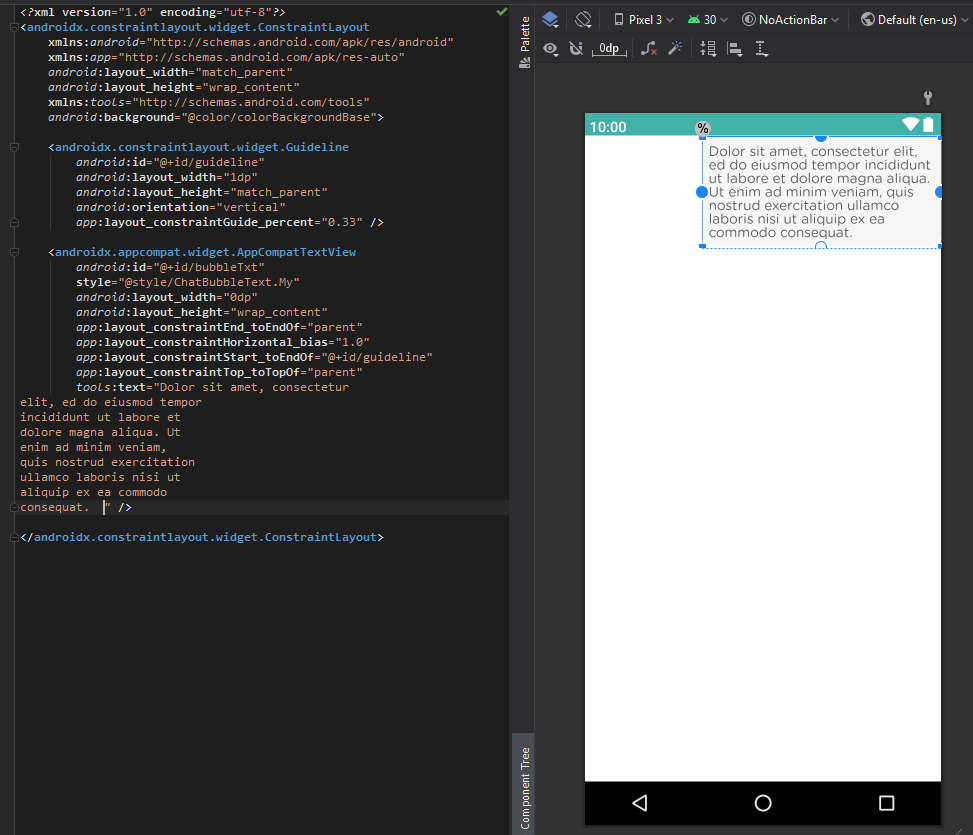Image resolution: width=973 pixels, height=835 pixels.
Task: Click the layout_constraintHorizontal_bias "1.0" value
Action: [352, 342]
